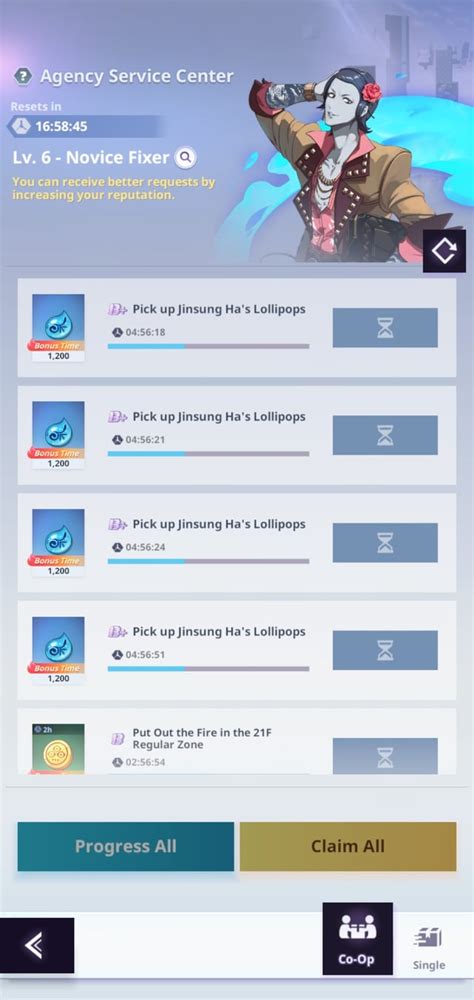Open the help question mark icon
Screen dimensions: 474x1000
pyautogui.click(x=23, y=77)
